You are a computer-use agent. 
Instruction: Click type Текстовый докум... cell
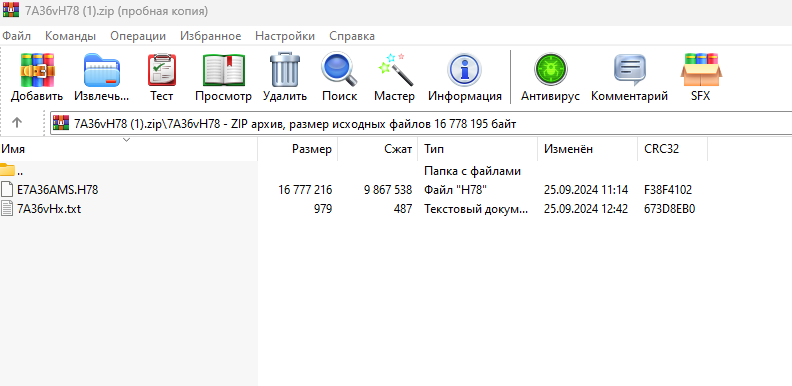tap(476, 209)
